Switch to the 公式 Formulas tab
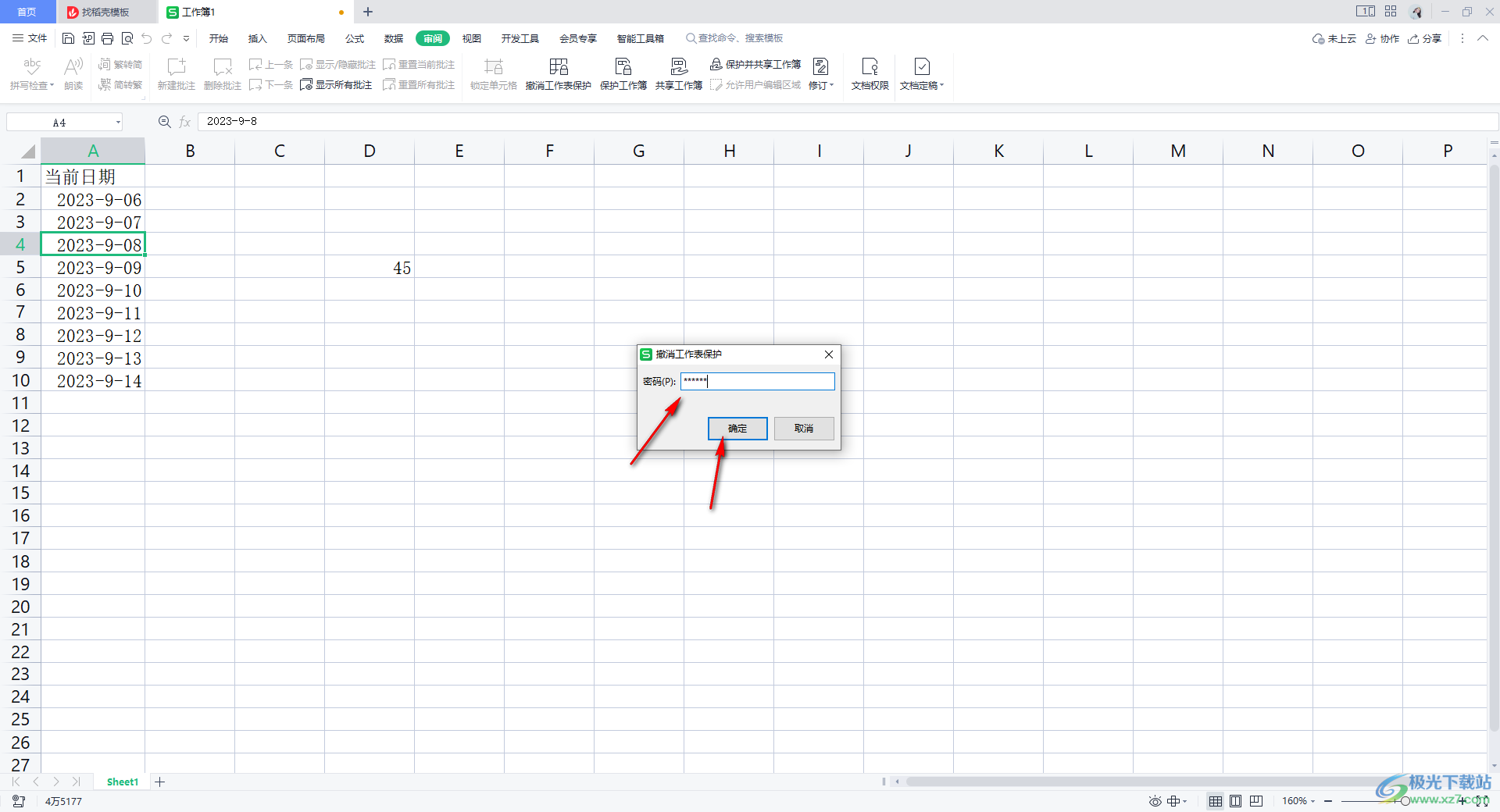The height and width of the screenshot is (812, 1500). coord(355,38)
